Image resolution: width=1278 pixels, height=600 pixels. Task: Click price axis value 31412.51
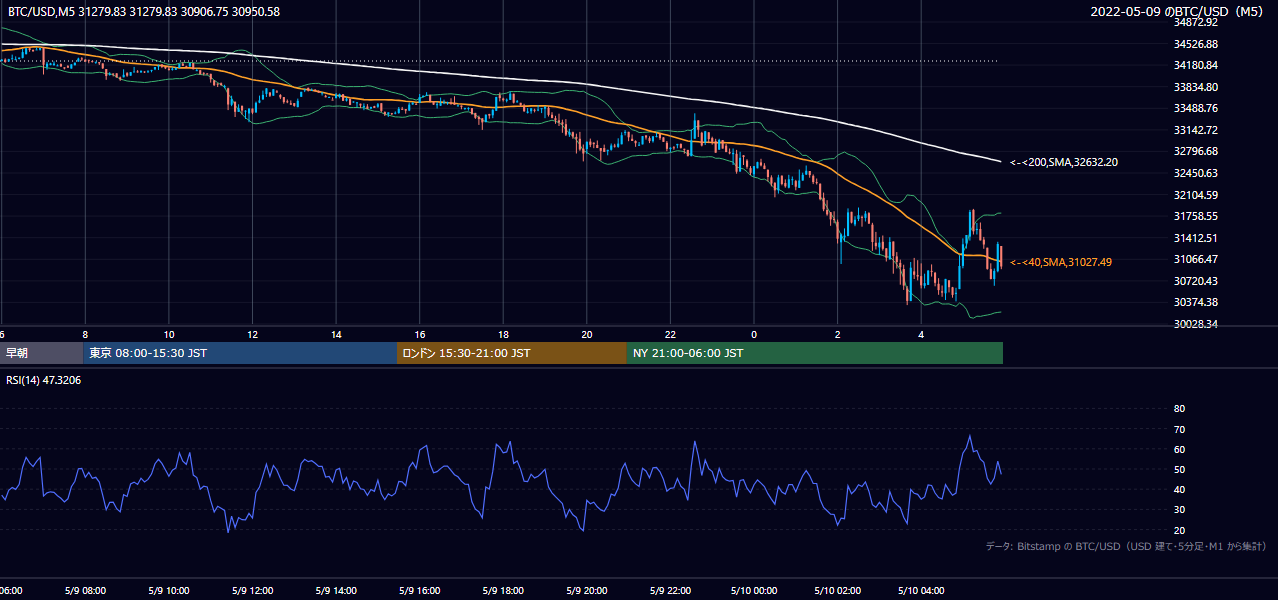click(x=1195, y=238)
